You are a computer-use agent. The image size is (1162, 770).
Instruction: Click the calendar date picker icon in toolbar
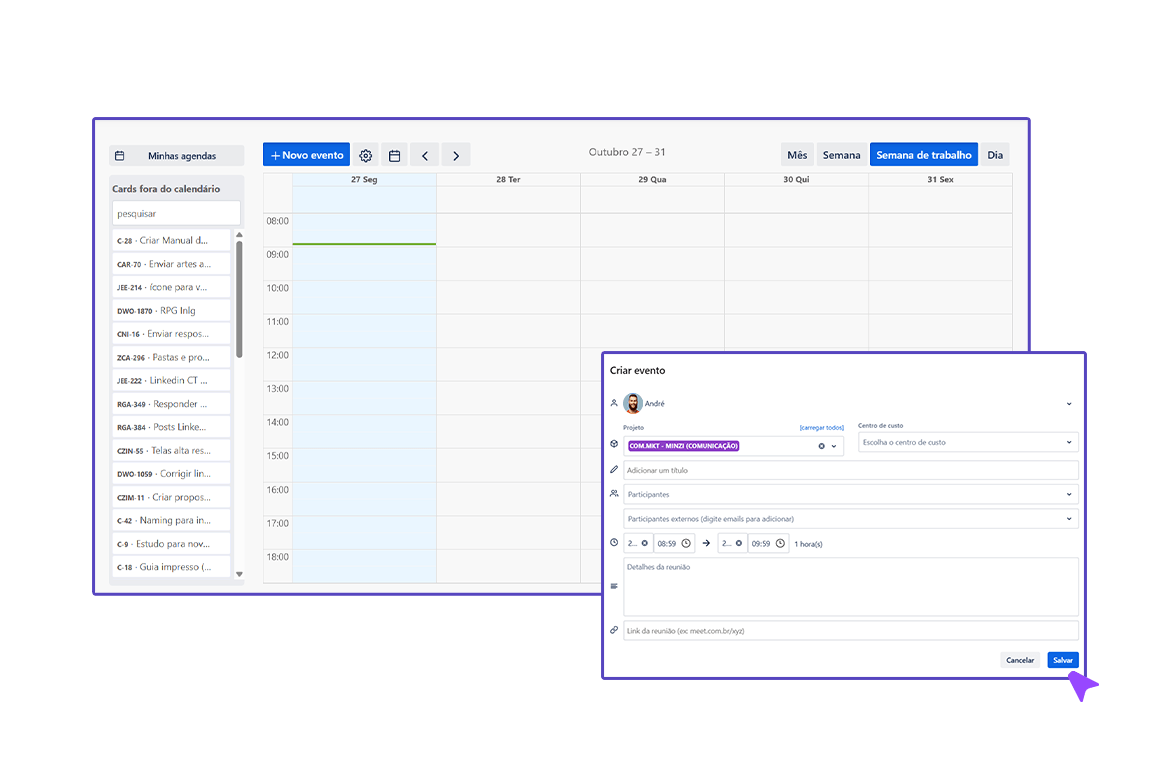pyautogui.click(x=395, y=156)
